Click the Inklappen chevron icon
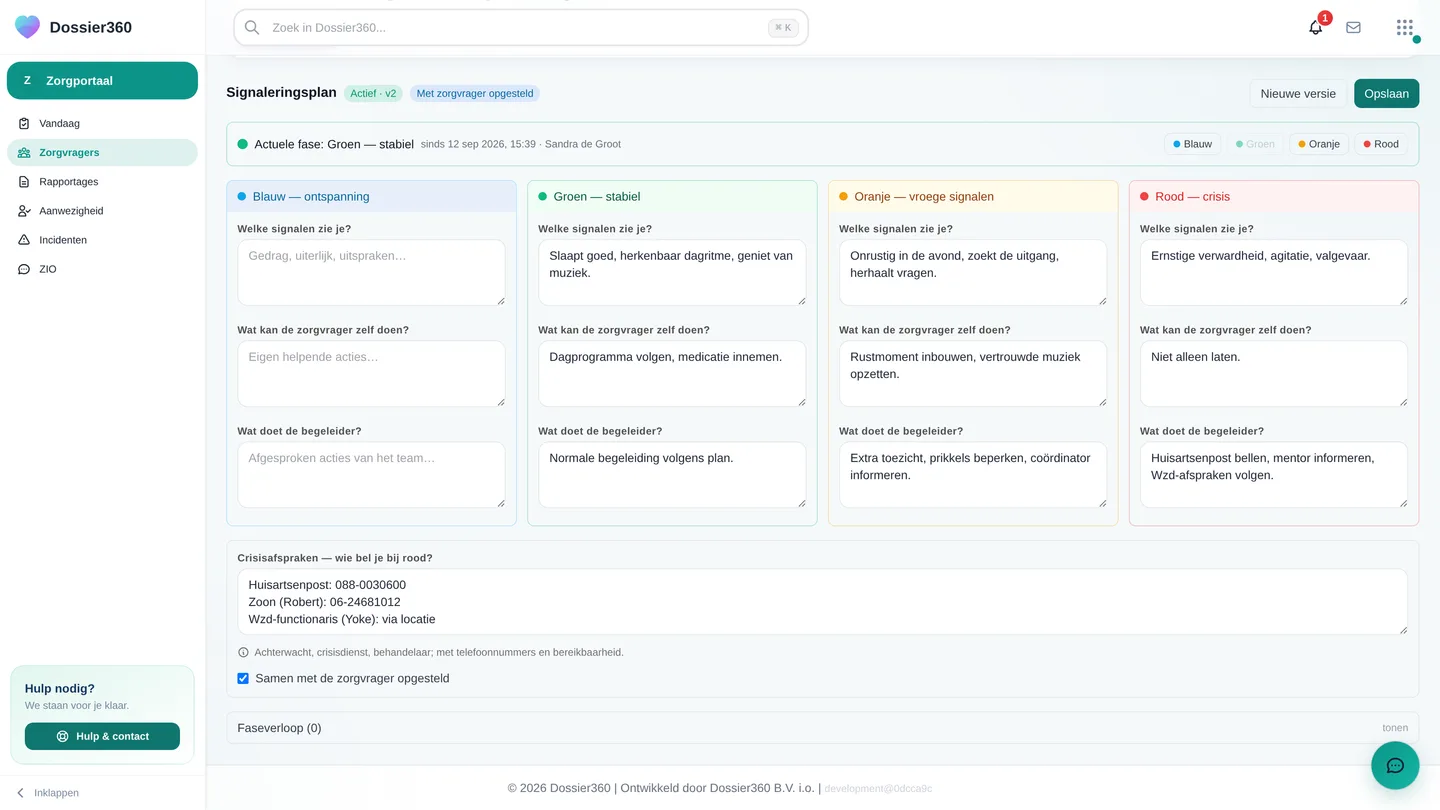 click(20, 793)
